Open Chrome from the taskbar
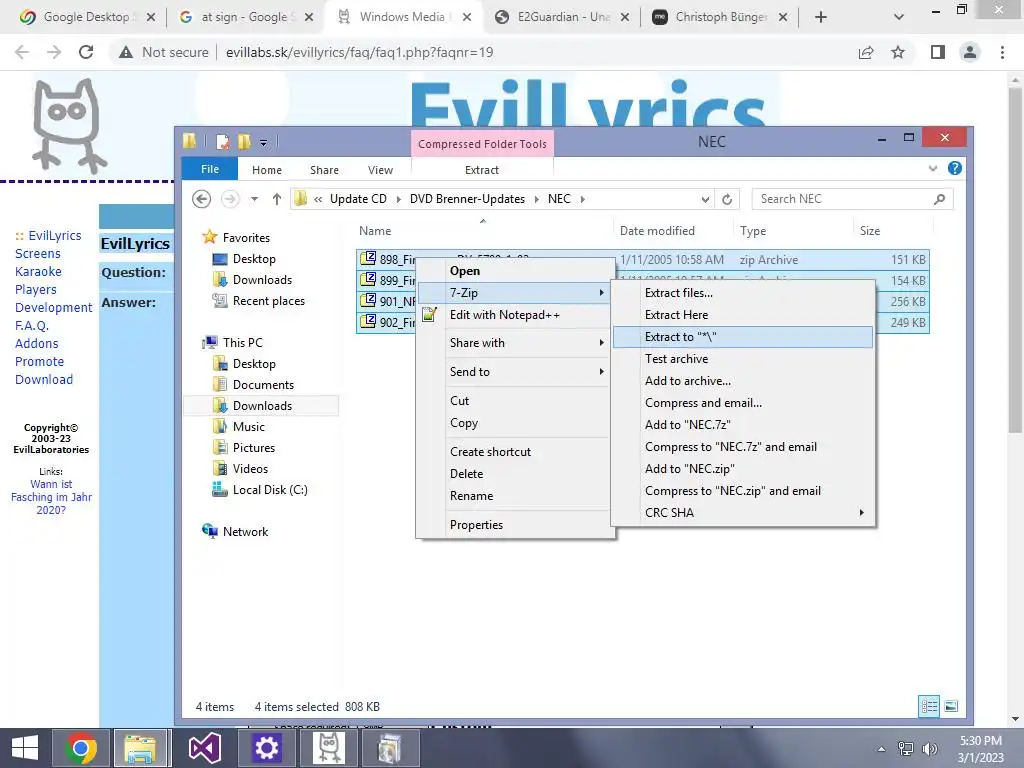Viewport: 1024px width, 768px height. tap(81, 748)
